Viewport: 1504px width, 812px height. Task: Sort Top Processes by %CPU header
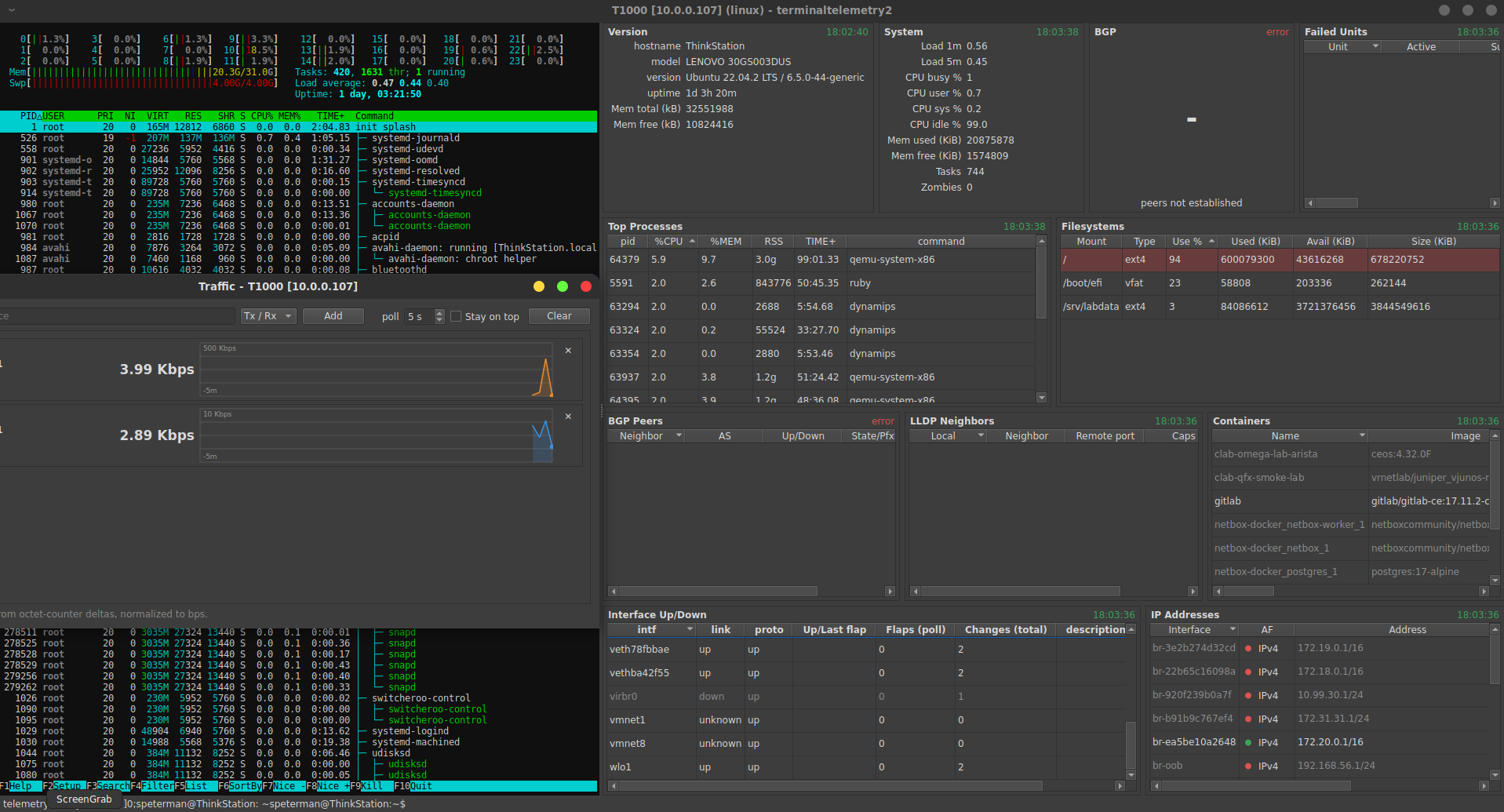674,242
